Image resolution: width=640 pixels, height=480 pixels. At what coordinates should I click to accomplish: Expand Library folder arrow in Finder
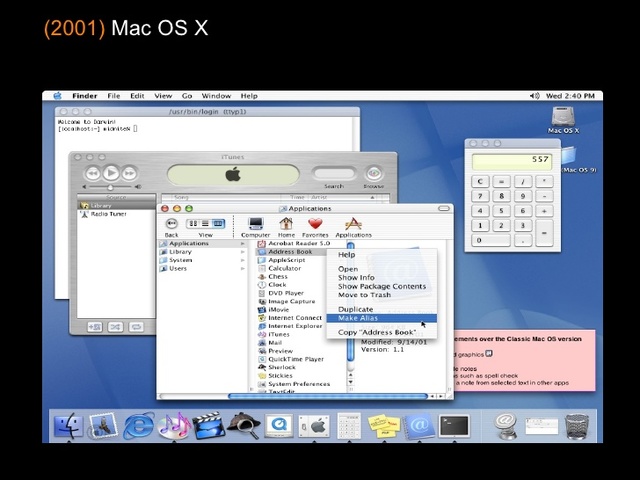point(242,252)
